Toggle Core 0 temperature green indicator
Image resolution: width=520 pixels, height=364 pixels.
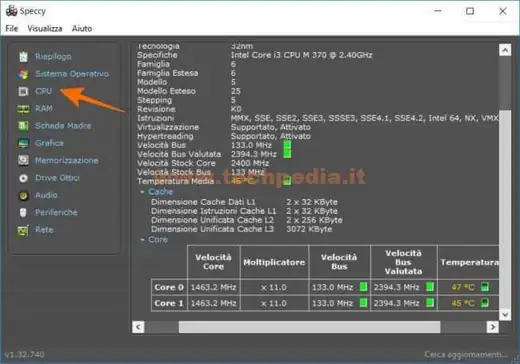pyautogui.click(x=485, y=287)
